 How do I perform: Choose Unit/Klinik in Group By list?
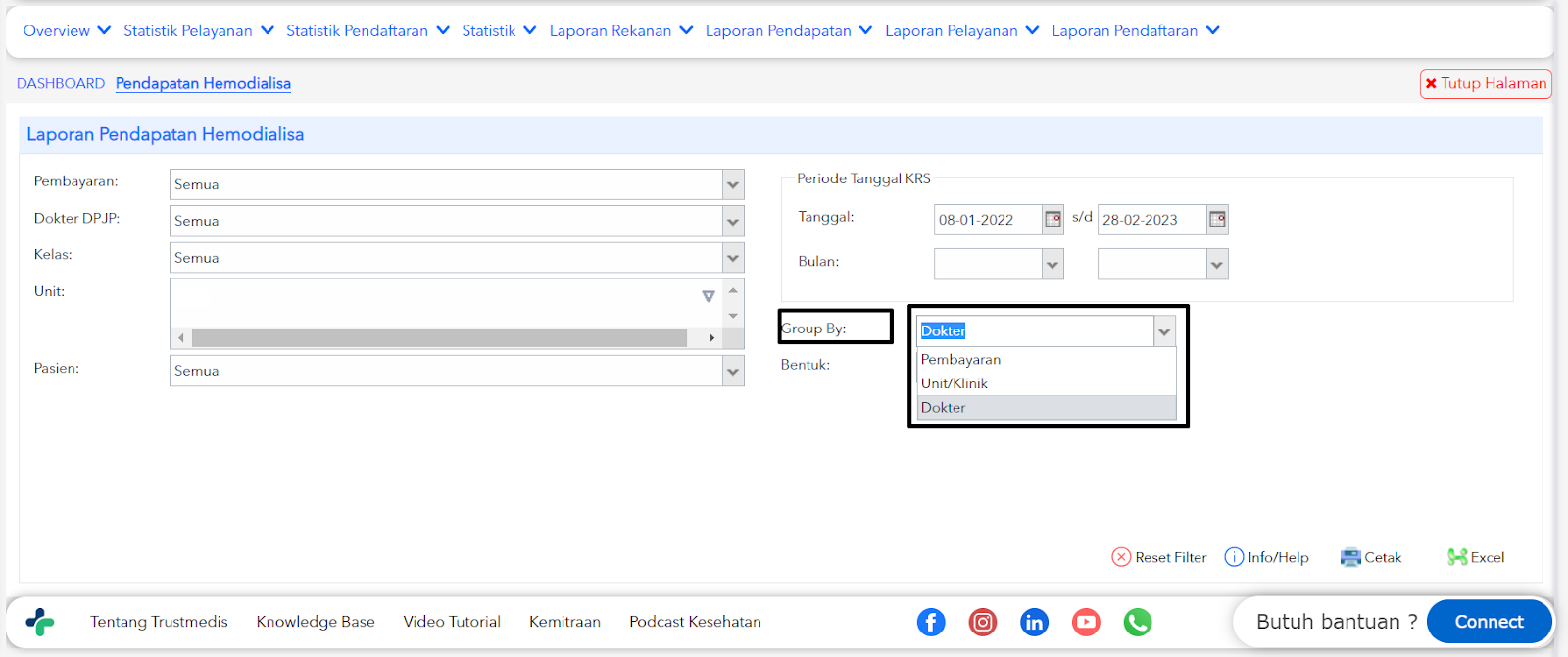(x=1047, y=383)
